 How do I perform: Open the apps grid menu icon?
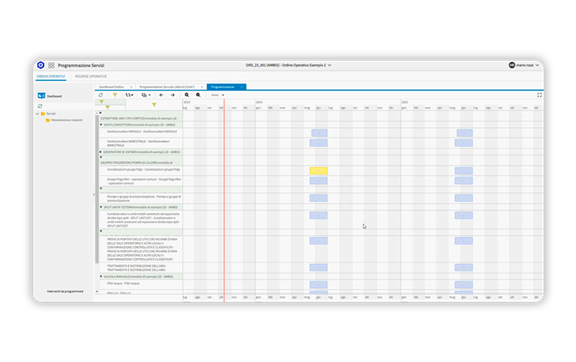[x=51, y=65]
